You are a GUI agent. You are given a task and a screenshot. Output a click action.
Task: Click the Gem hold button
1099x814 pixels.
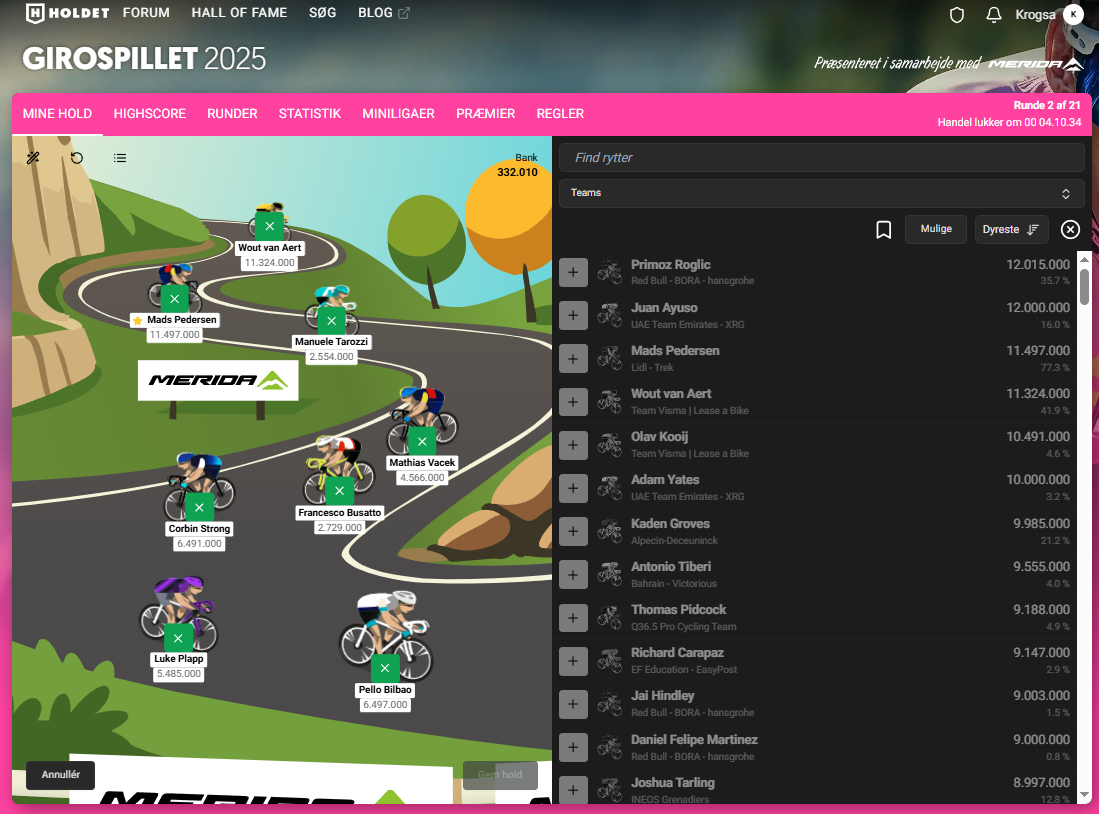(x=500, y=775)
